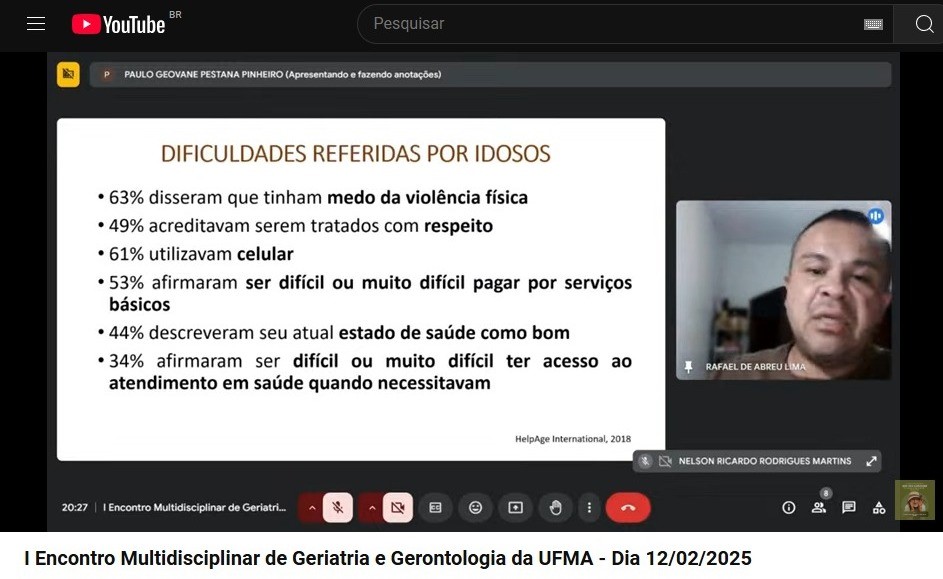This screenshot has width=943, height=579.
Task: Raise your hand in the meeting
Action: [555, 507]
